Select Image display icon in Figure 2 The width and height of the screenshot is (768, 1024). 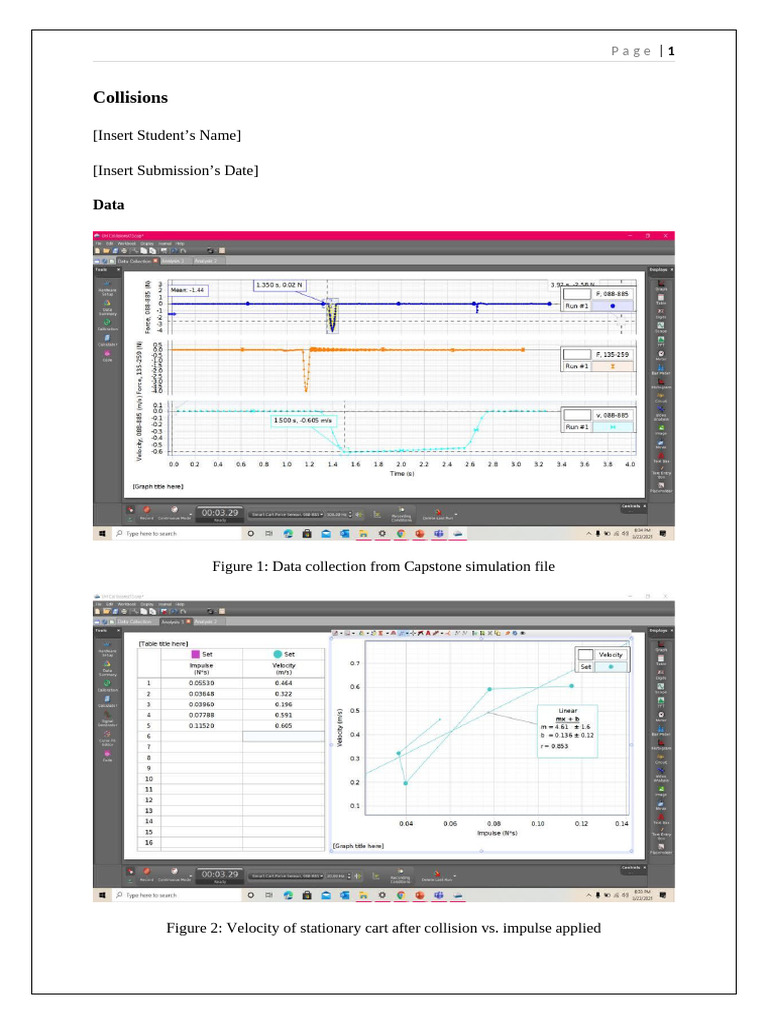pyautogui.click(x=661, y=790)
